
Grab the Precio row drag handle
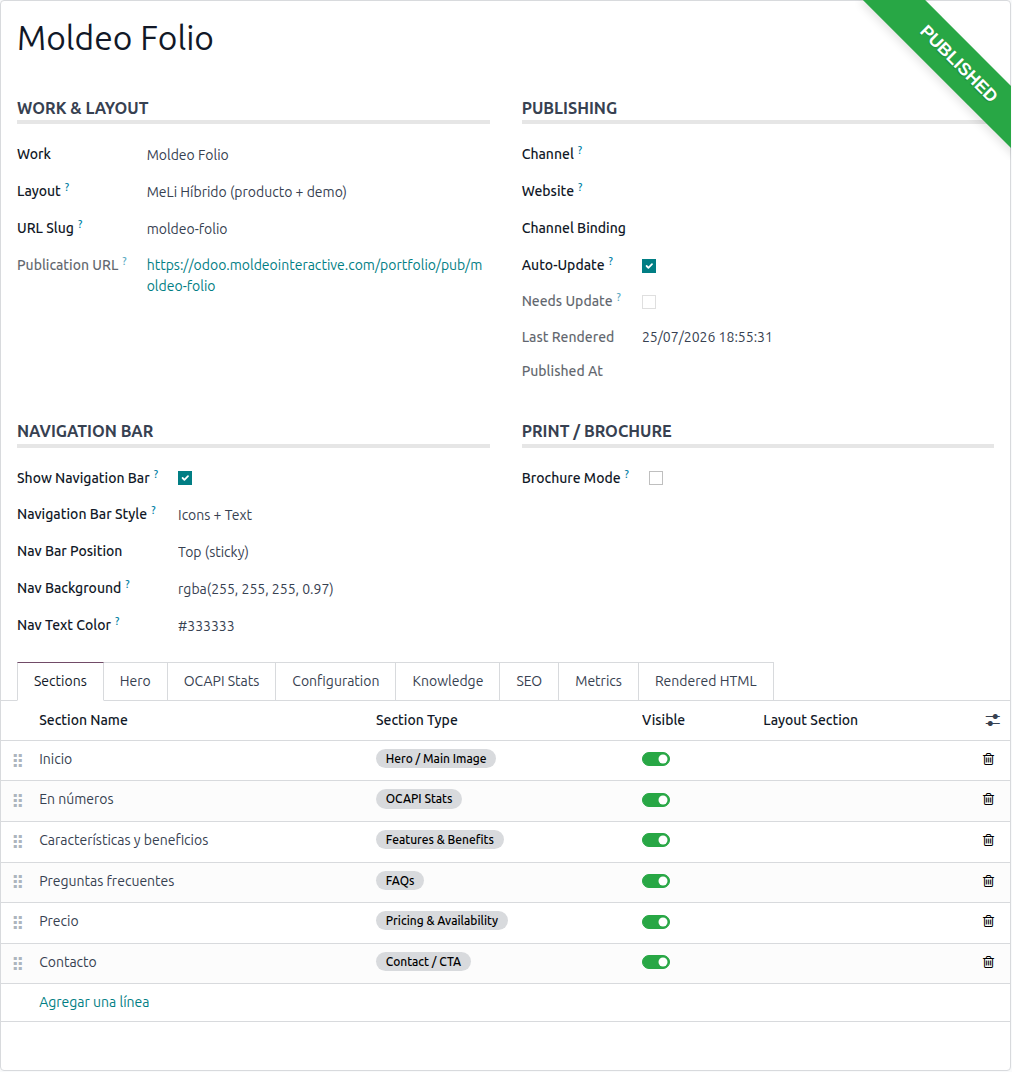click(18, 922)
